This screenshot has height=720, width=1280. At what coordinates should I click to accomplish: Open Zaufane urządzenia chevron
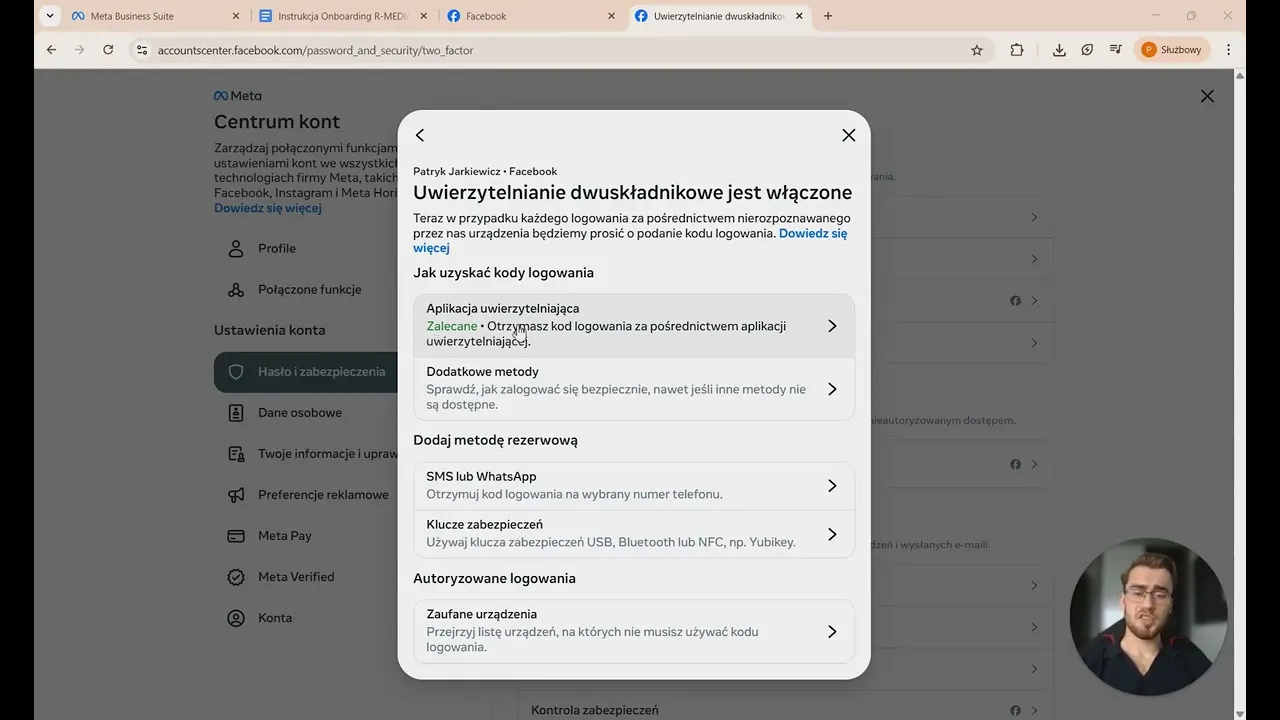(x=832, y=631)
